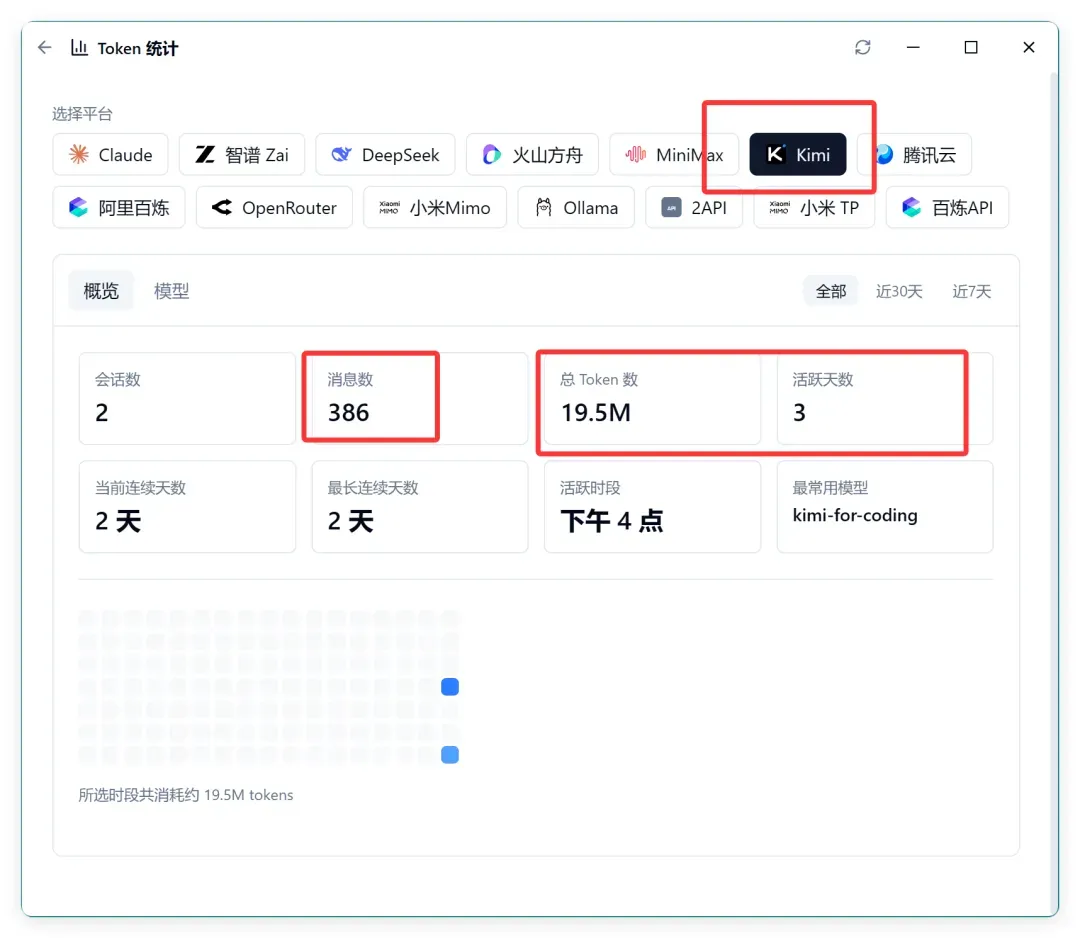Click the 最长连续天数 card
The height and width of the screenshot is (938, 1080).
pos(419,506)
